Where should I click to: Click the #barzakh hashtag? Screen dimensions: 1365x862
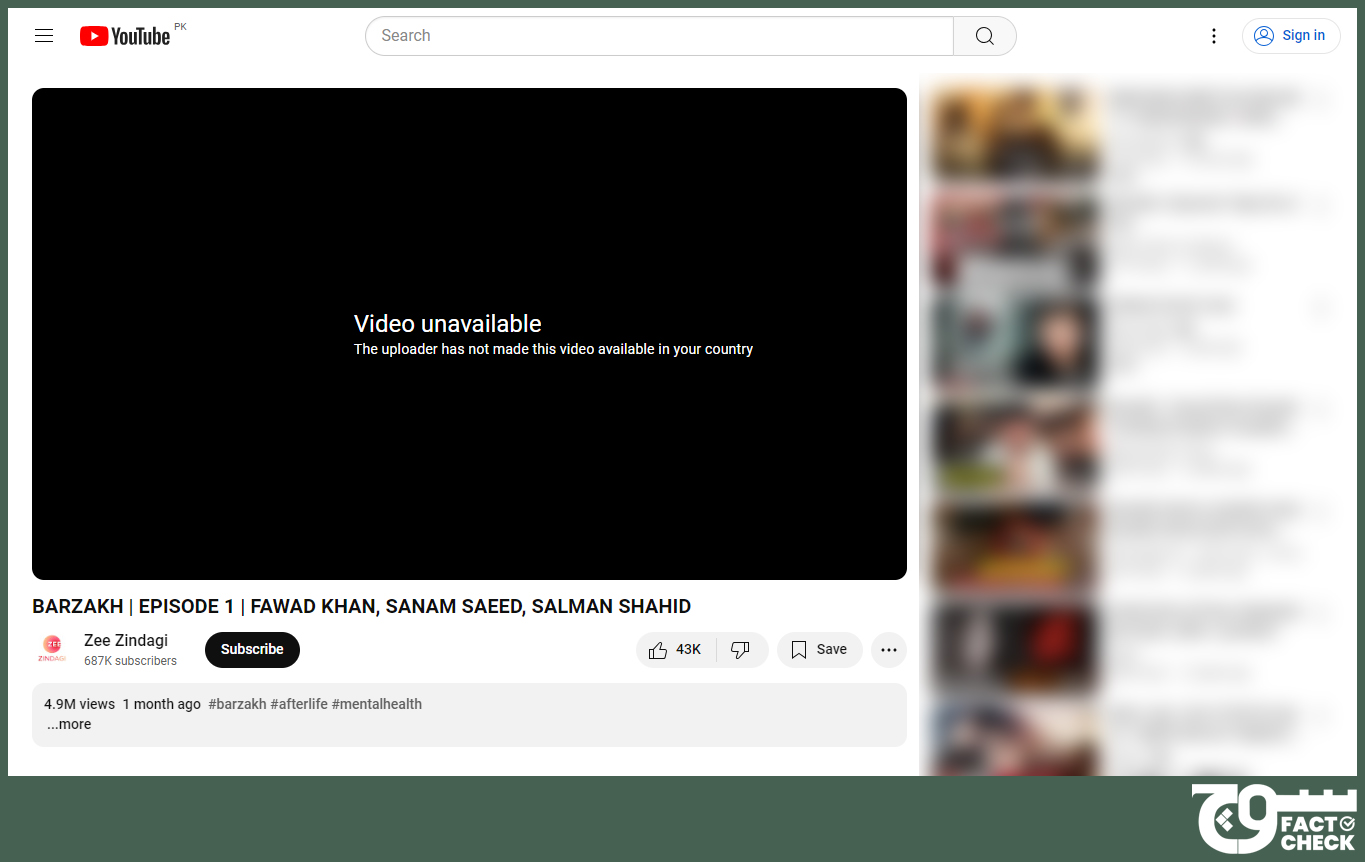point(237,704)
